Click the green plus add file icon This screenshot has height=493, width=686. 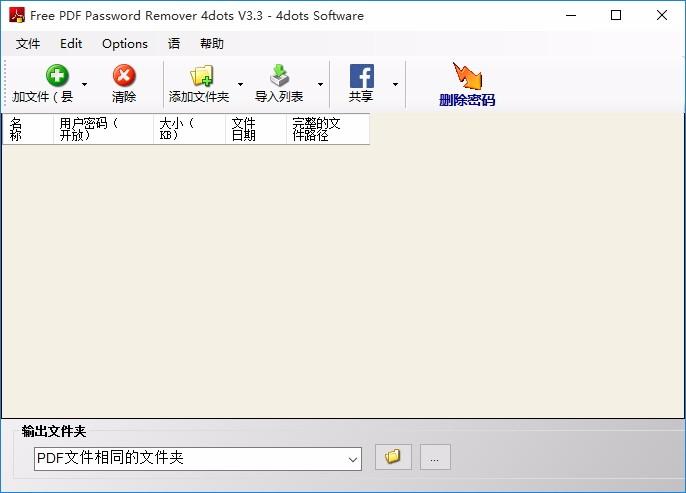[x=57, y=76]
